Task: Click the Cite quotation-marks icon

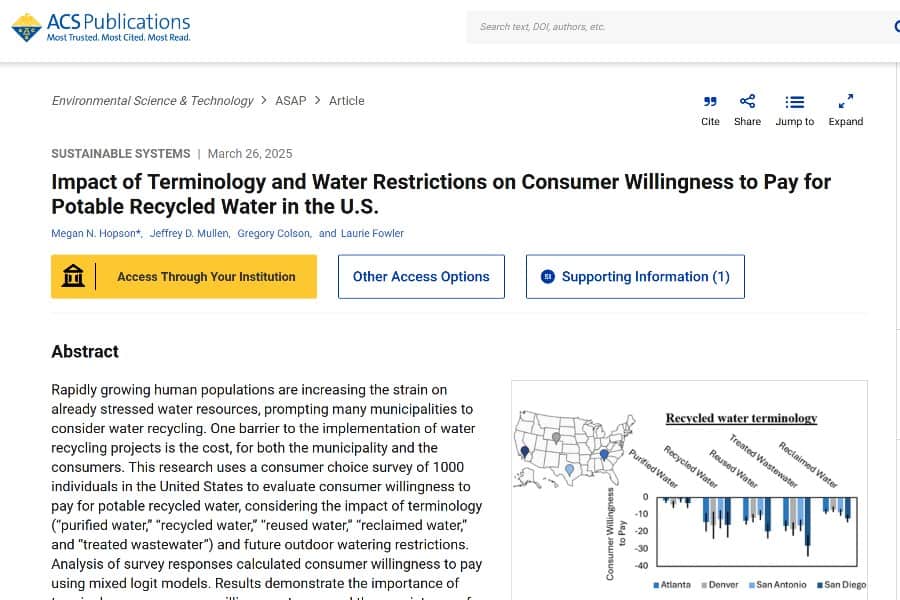Action: pos(710,101)
